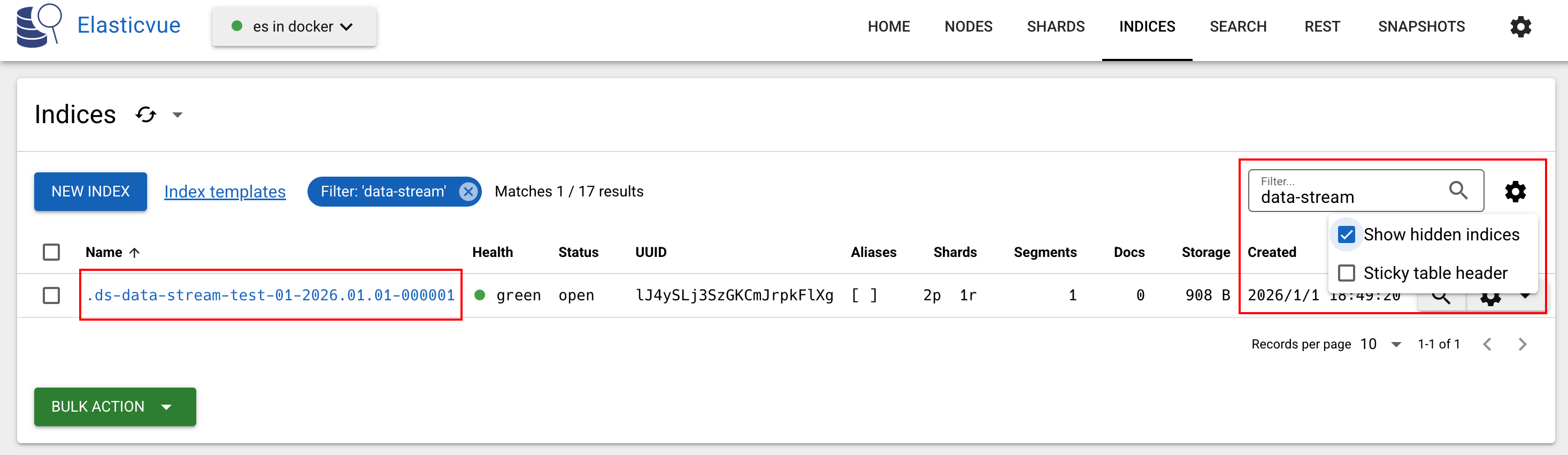Remove the 'data-stream' filter chip via X
Viewport: 1568px width, 455px height.
[x=468, y=192]
